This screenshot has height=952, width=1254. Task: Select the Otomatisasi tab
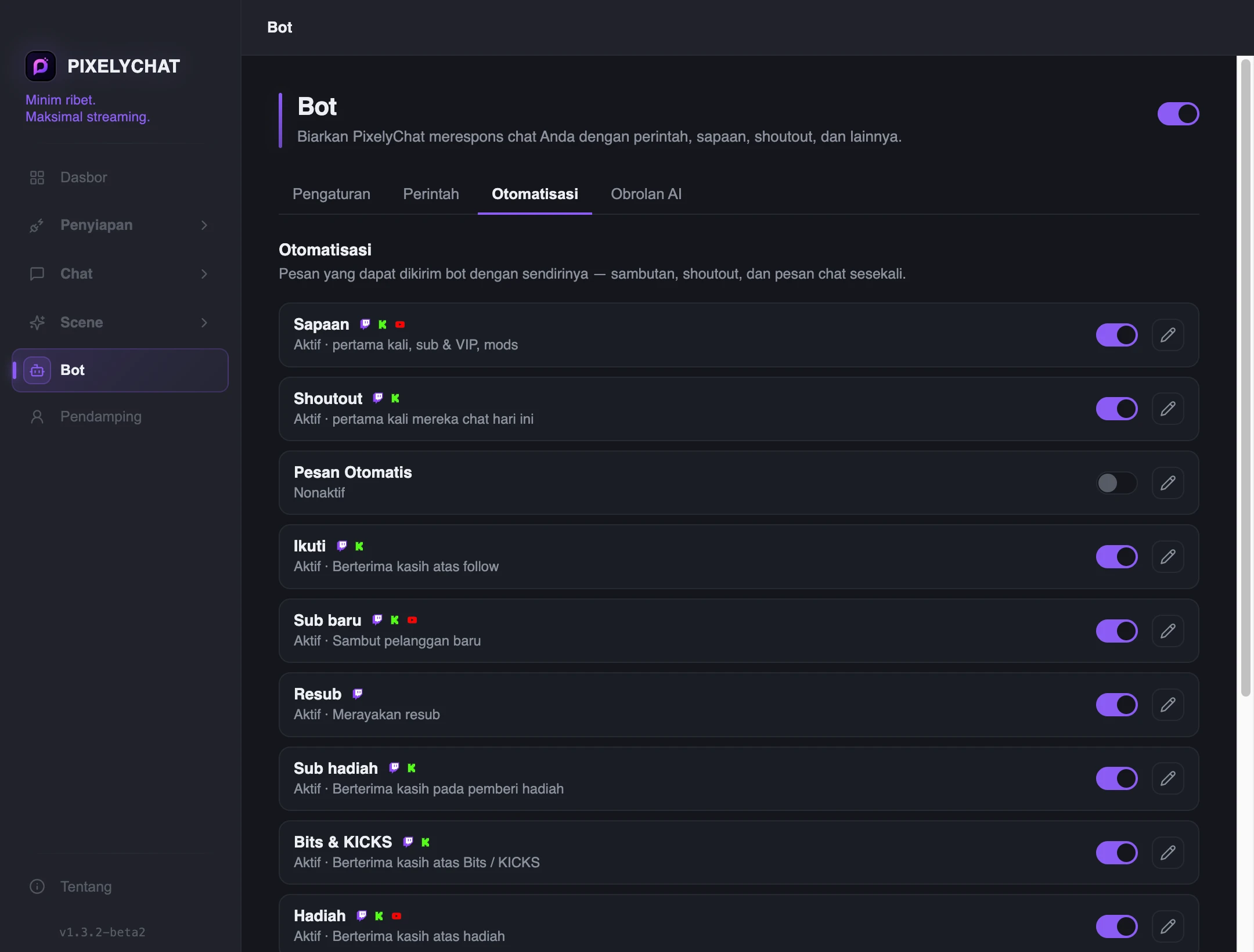535,194
